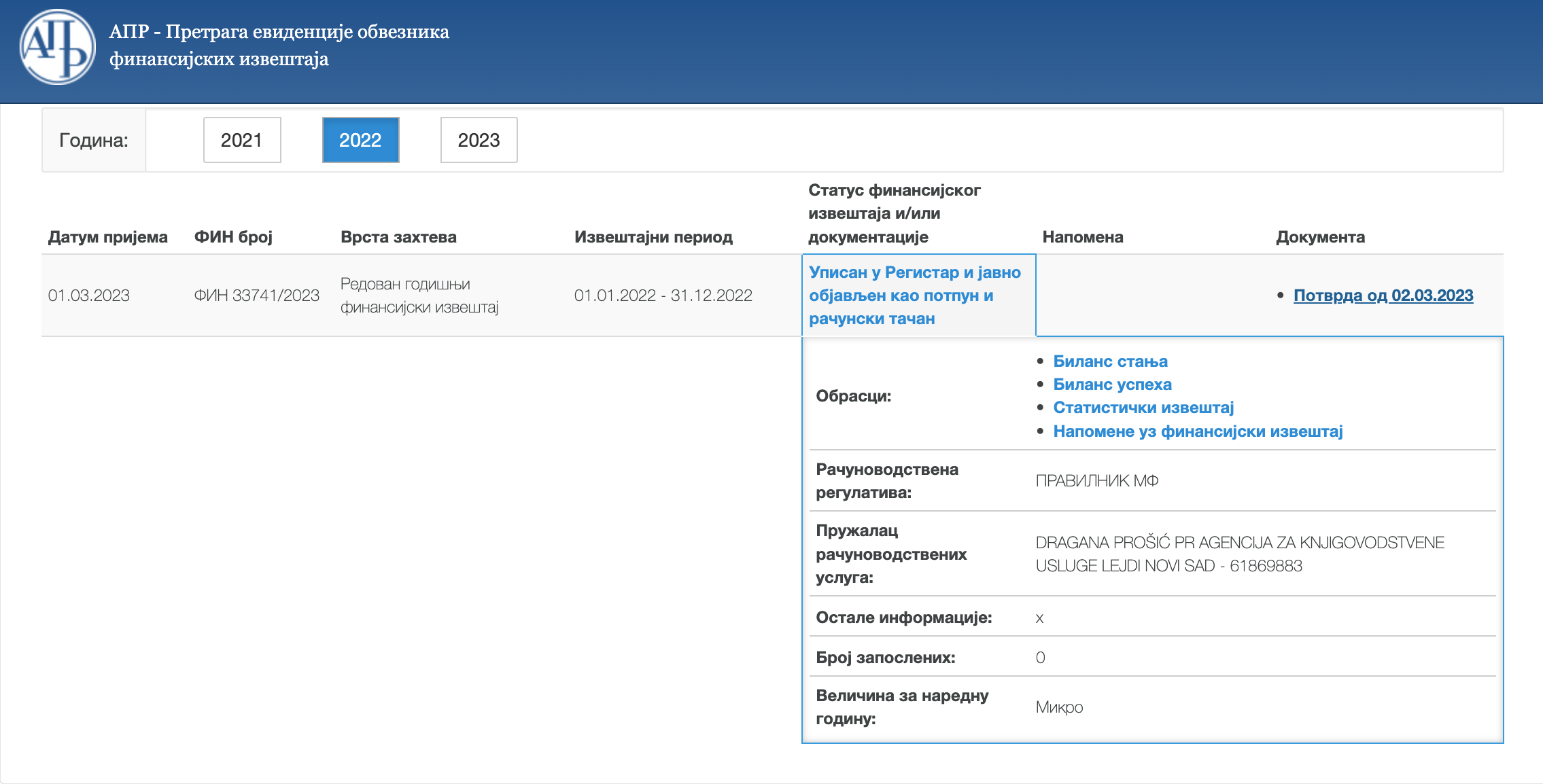The image size is (1543, 784).
Task: Open the Биланс стања form
Action: point(1110,361)
